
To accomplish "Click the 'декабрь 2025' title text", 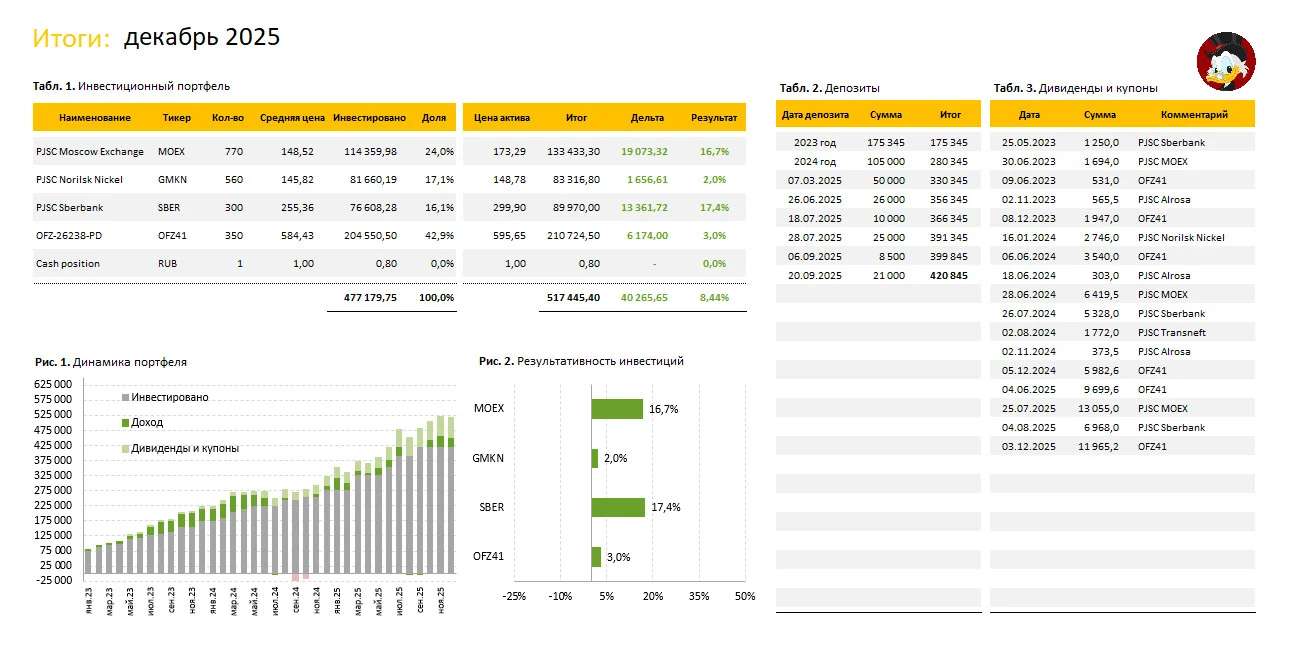I will pos(202,38).
